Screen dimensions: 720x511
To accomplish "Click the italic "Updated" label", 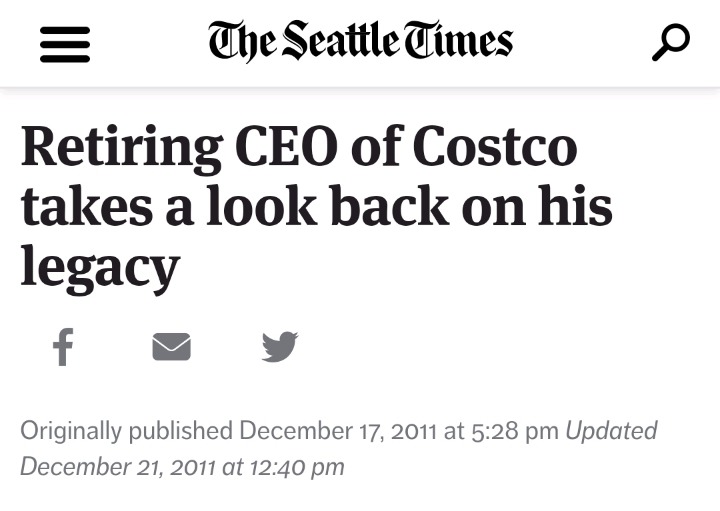I will [x=611, y=431].
